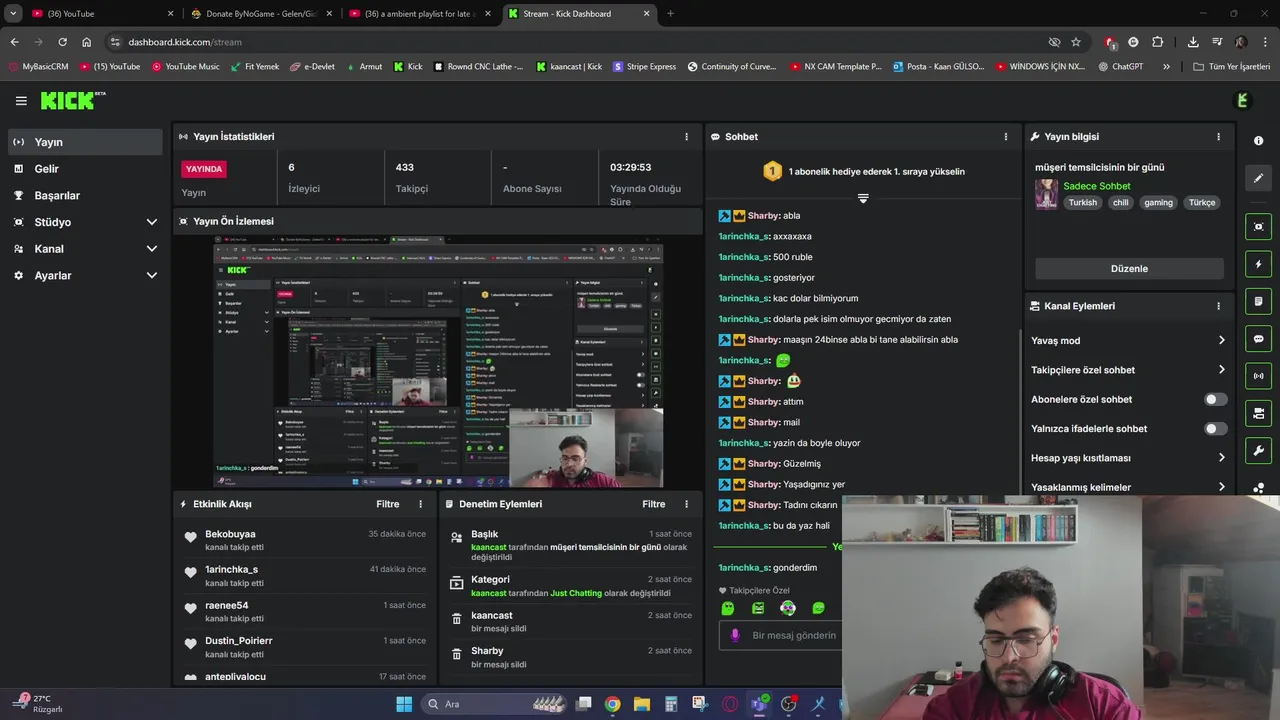Image resolution: width=1280 pixels, height=720 pixels.
Task: Show more bookmarks with double chevron
Action: (1166, 66)
